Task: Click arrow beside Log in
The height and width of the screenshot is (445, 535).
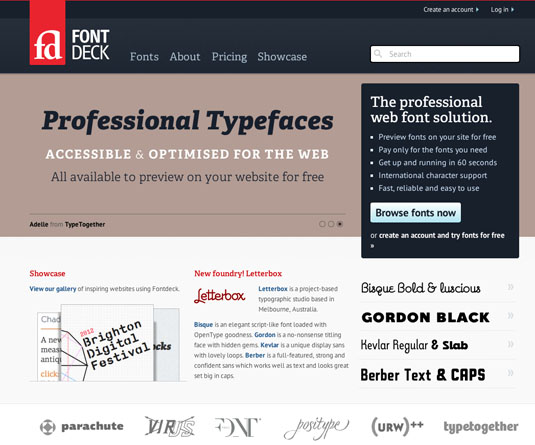Action: pyautogui.click(x=512, y=10)
